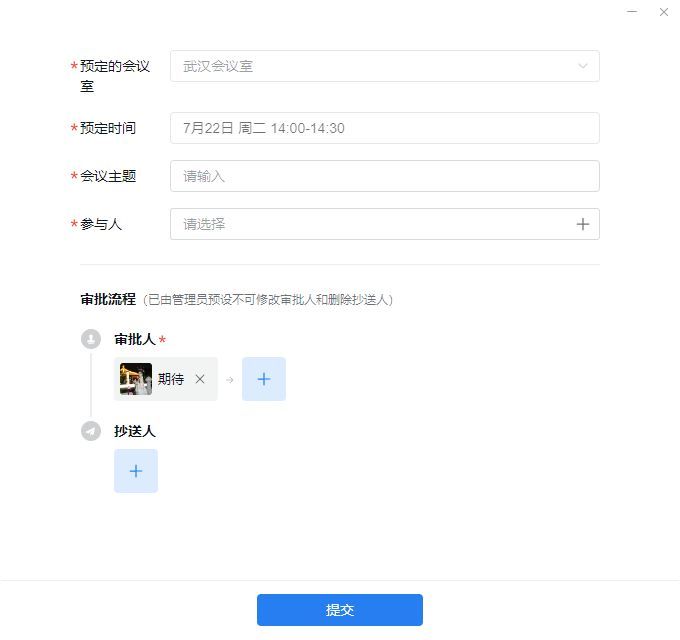Click the 审批流程 section heading
The image size is (680, 640).
click(x=108, y=299)
